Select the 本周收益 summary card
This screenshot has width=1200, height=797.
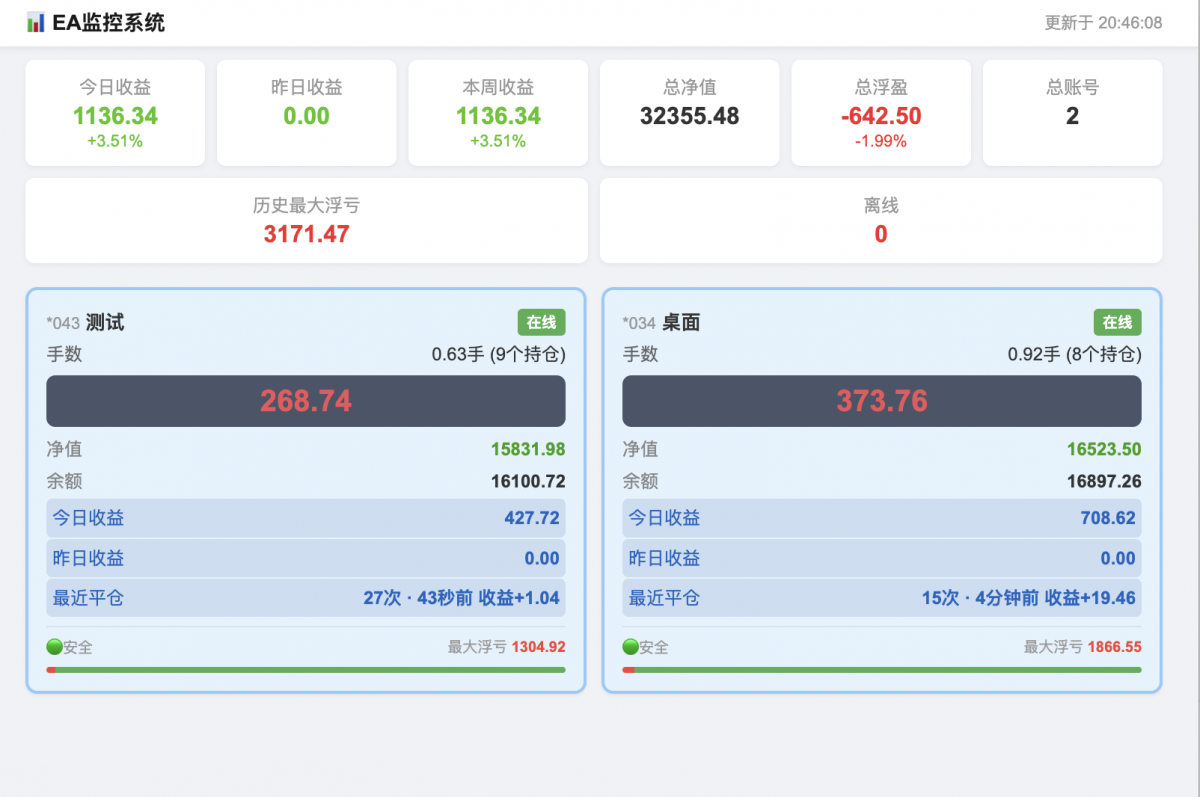coord(498,113)
